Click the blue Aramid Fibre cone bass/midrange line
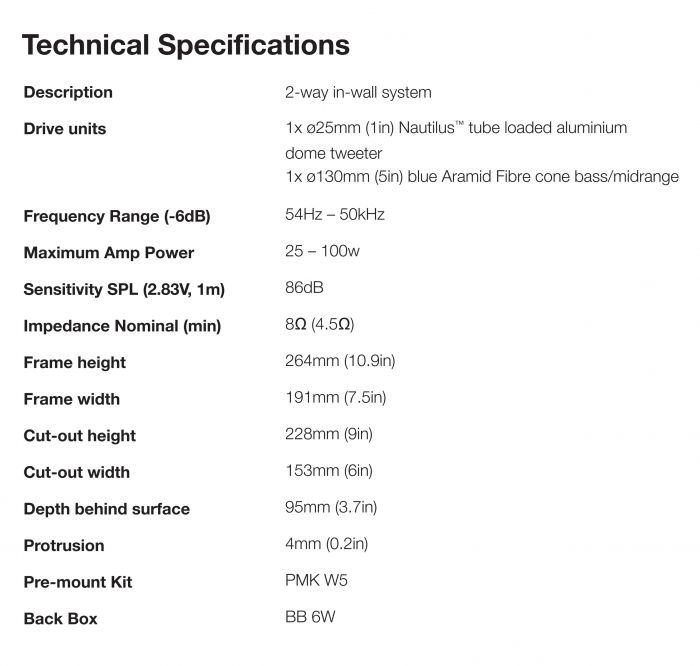Image resolution: width=700 pixels, height=666 pixels. pos(481,177)
